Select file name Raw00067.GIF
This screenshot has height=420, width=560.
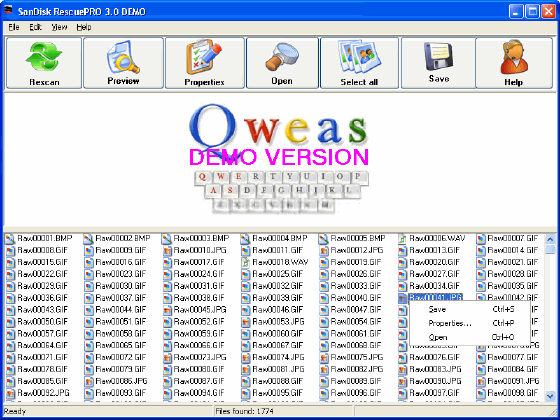pyautogui.click(x=278, y=345)
